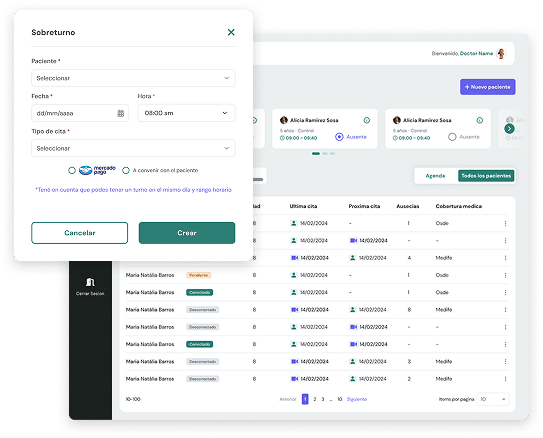Click the Siguiente pagination link

pos(357,399)
